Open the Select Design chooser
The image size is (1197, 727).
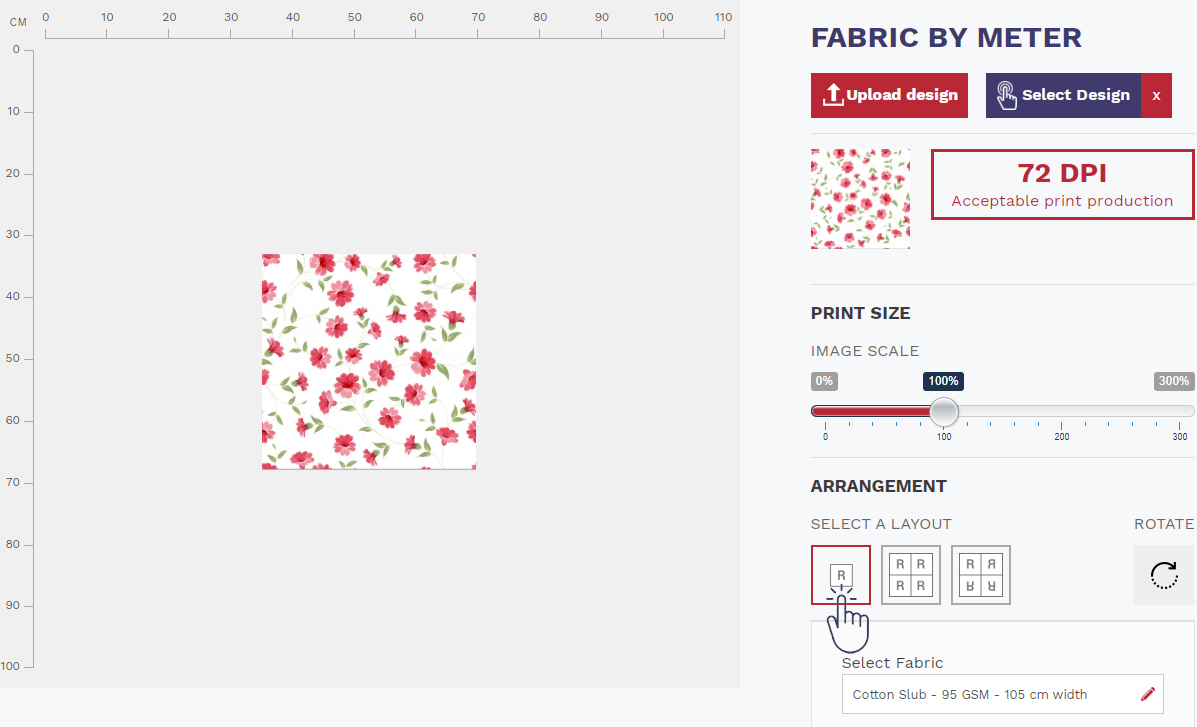[1063, 95]
